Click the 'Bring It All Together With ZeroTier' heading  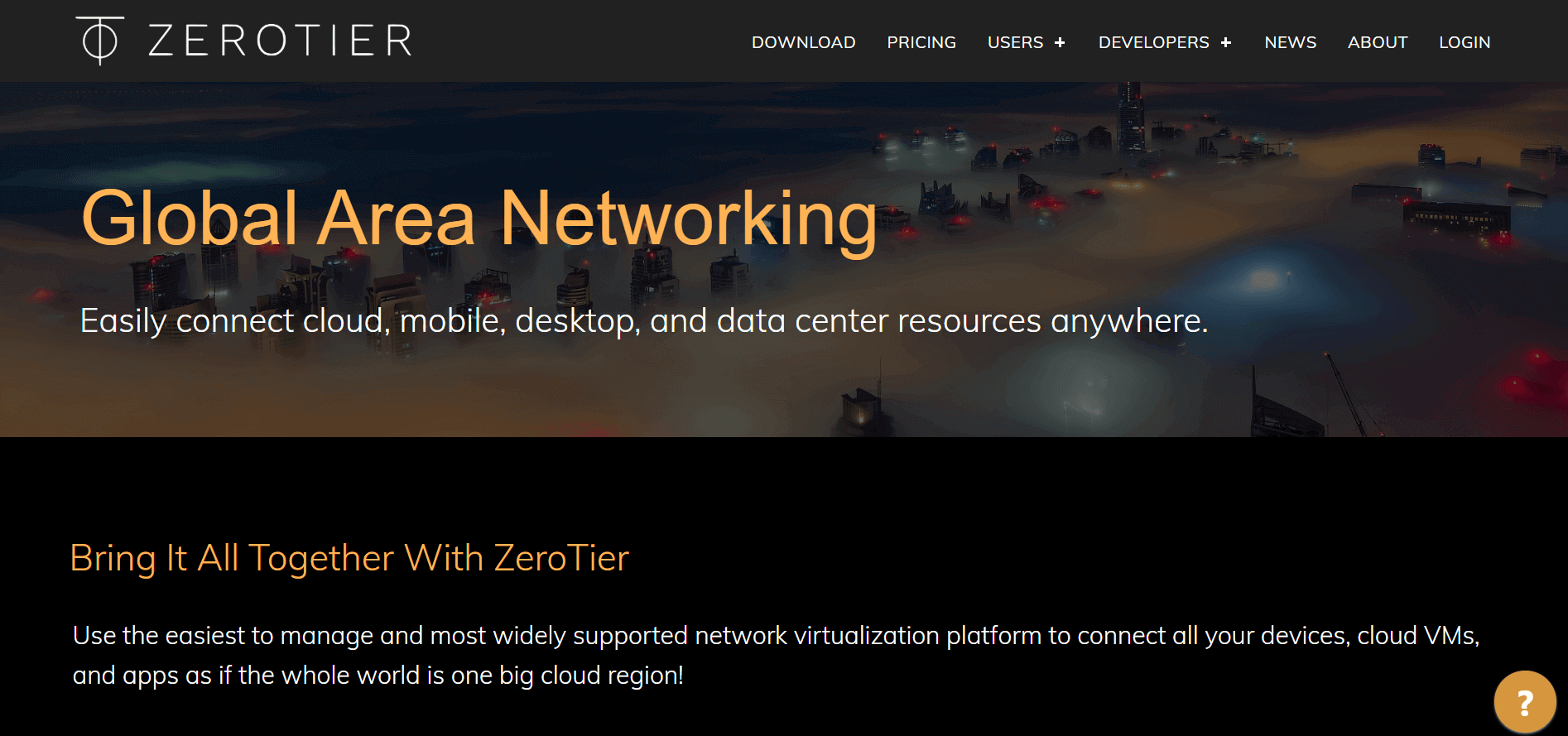tap(349, 559)
